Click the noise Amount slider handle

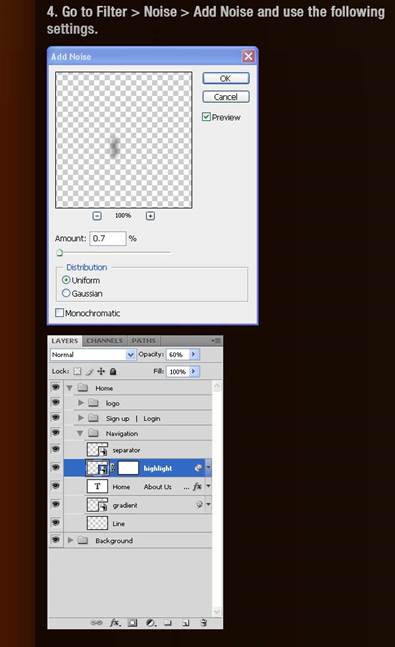(x=59, y=253)
